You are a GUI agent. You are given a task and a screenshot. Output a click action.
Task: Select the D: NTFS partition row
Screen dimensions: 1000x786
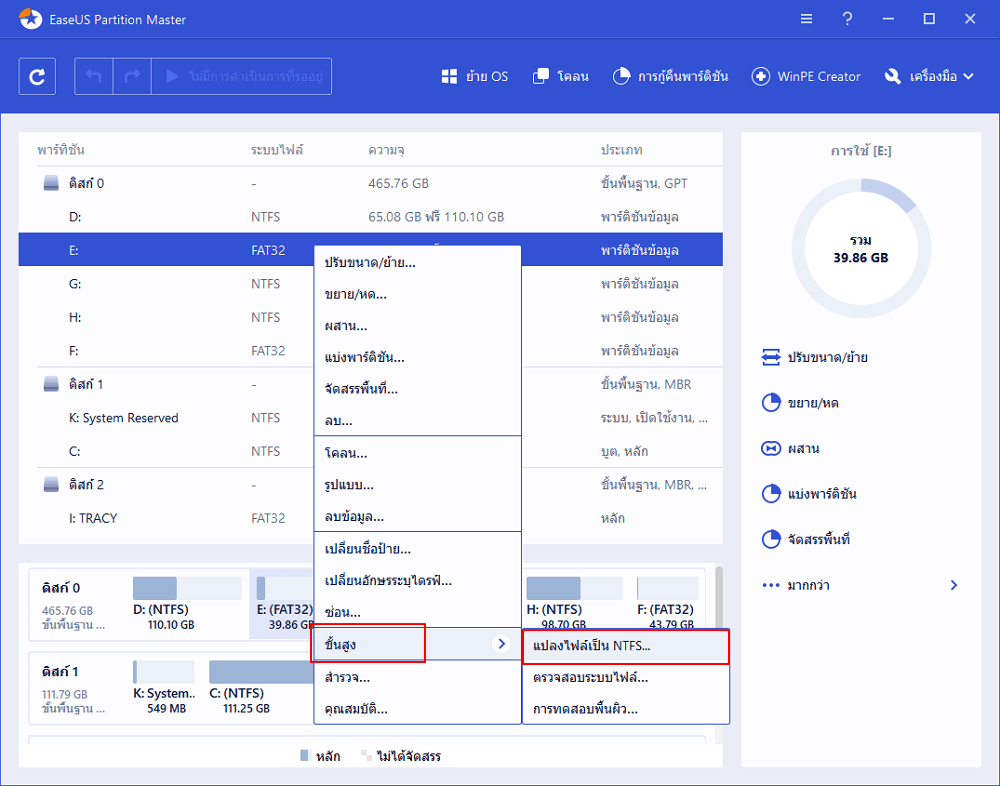(x=371, y=217)
